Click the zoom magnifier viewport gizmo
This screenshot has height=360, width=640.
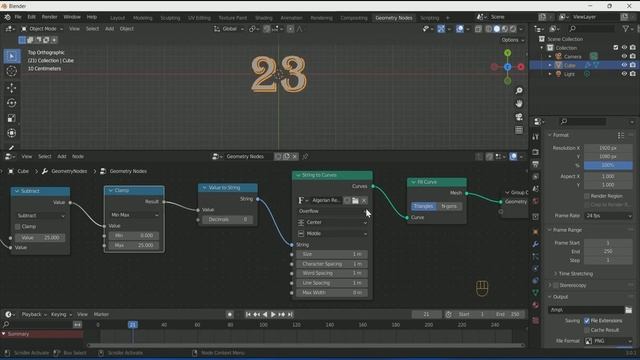(x=519, y=91)
